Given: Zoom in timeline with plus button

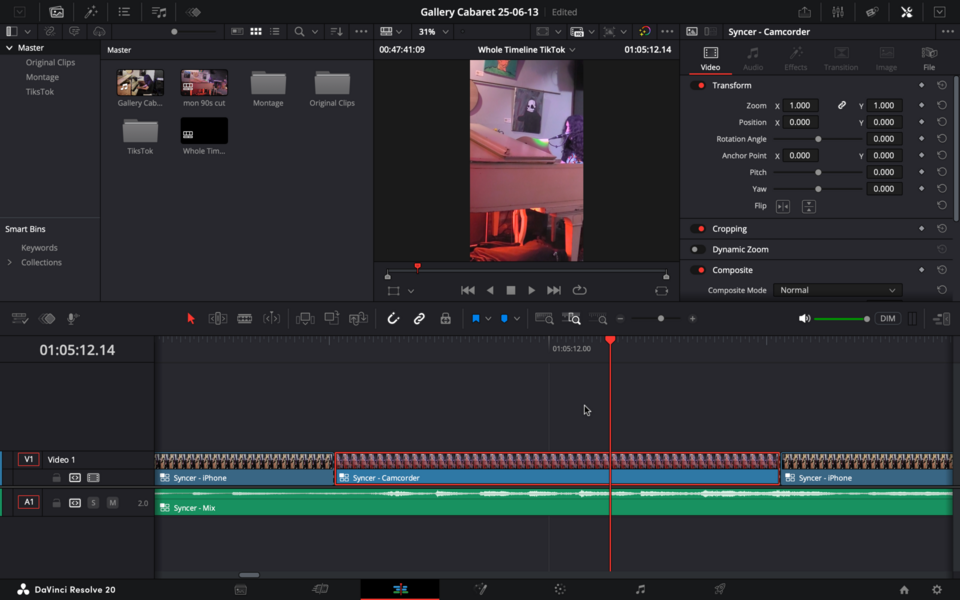Looking at the screenshot, I should [x=692, y=318].
